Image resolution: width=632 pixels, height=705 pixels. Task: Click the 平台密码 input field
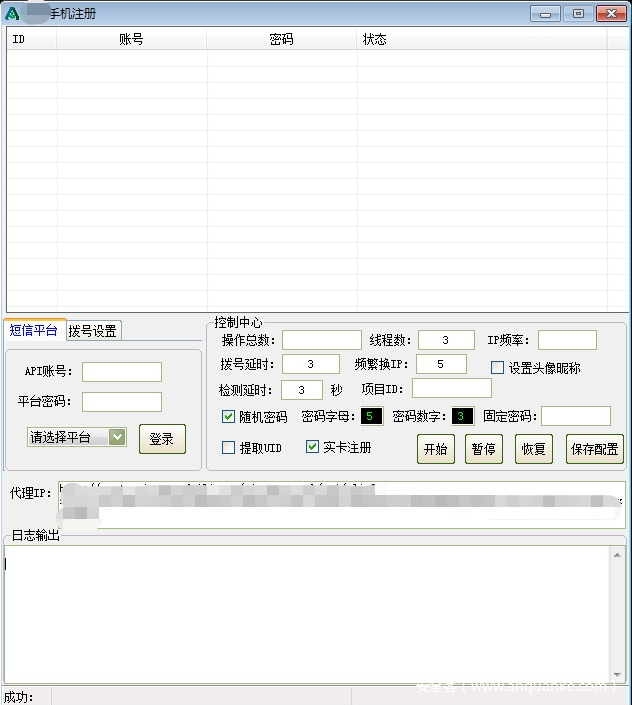click(121, 402)
